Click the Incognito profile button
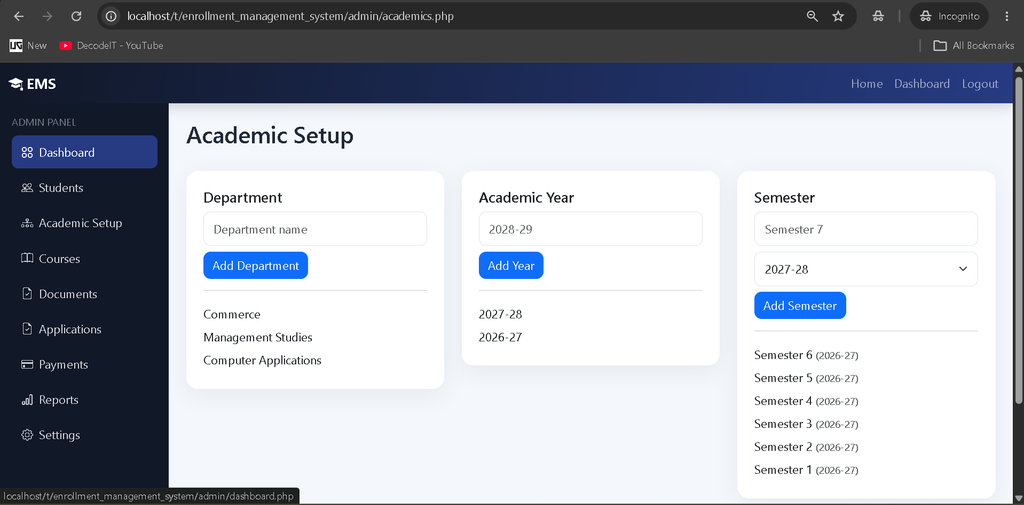Viewport: 1024px width, 505px height. point(949,16)
